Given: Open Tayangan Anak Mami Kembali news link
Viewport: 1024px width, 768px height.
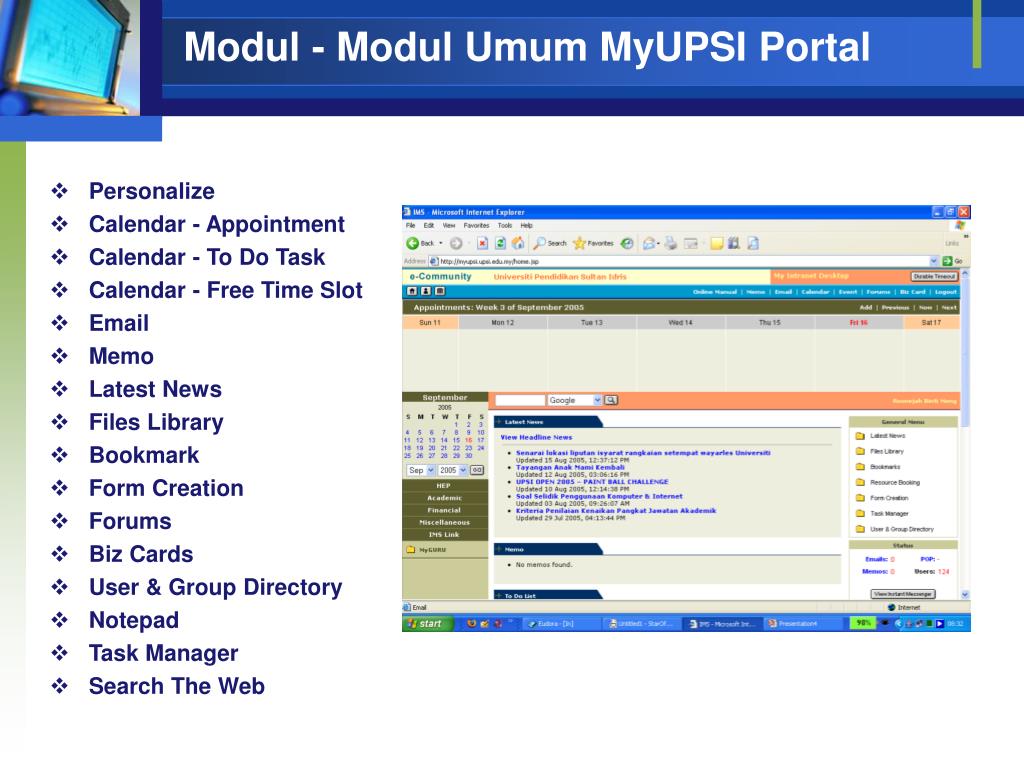Looking at the screenshot, I should [570, 467].
